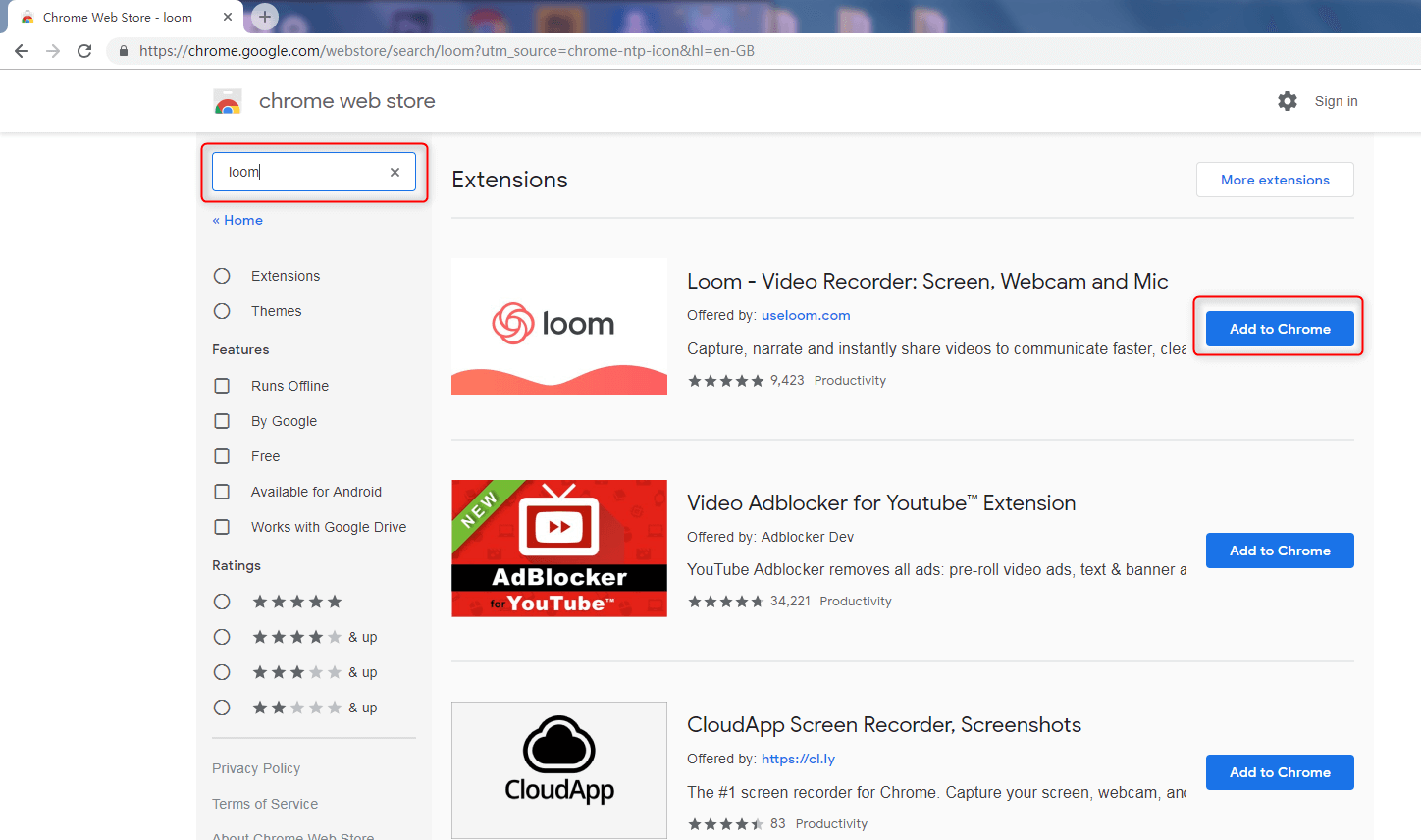Clear the loom search text
Image resolution: width=1421 pixels, height=840 pixels.
[x=395, y=172]
